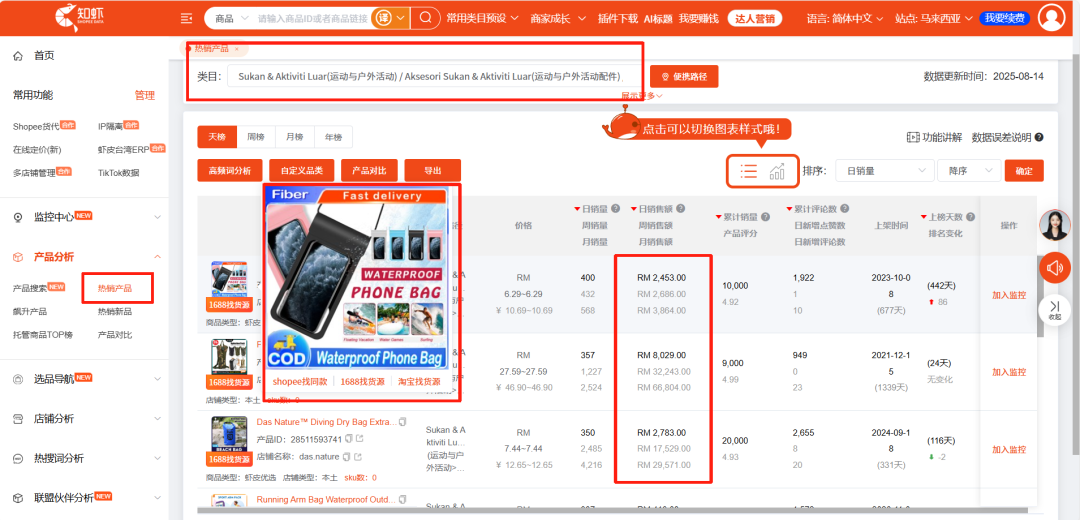
Task: Click 确定 sort confirm button
Action: (1024, 171)
